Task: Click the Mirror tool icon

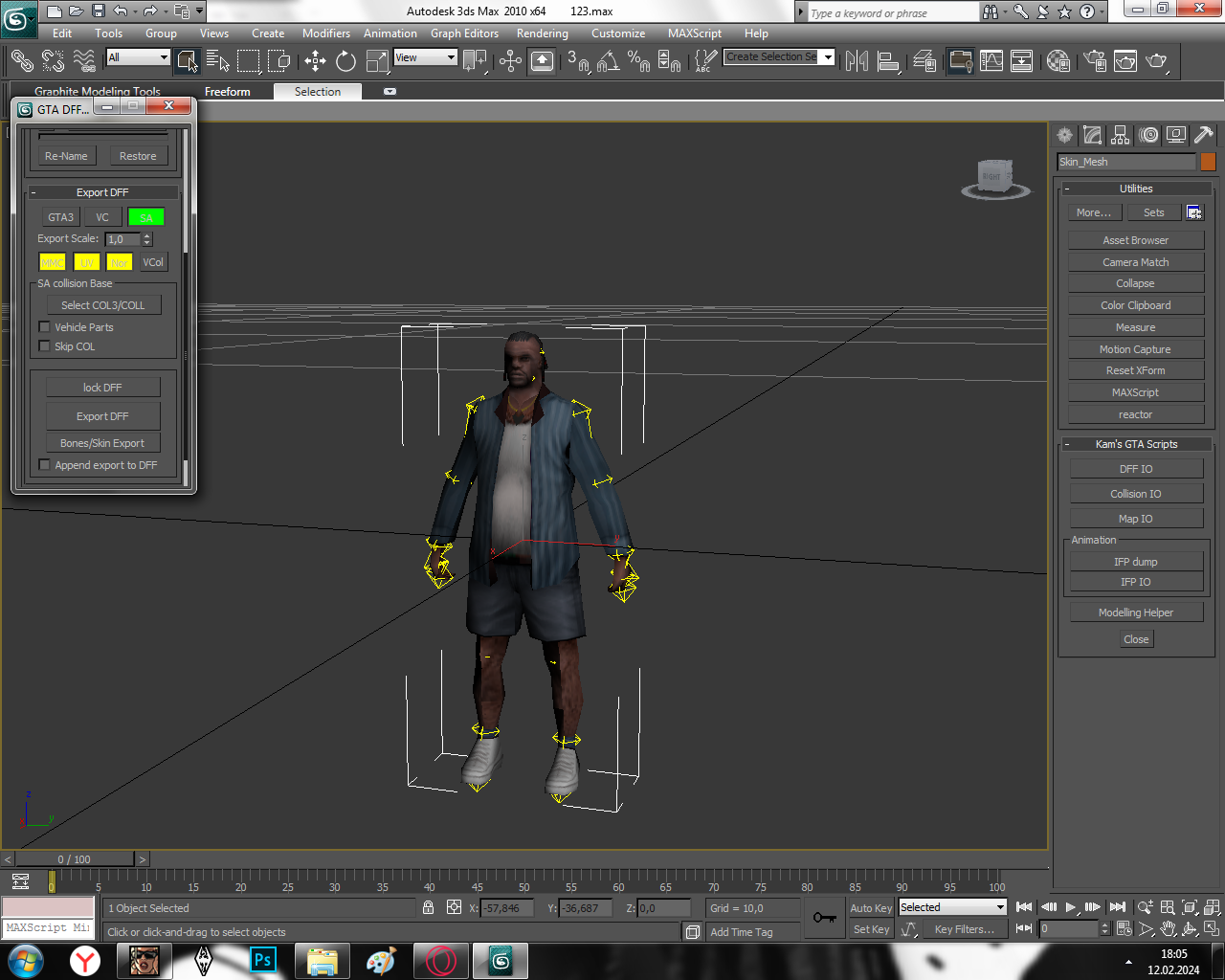Action: point(857,61)
